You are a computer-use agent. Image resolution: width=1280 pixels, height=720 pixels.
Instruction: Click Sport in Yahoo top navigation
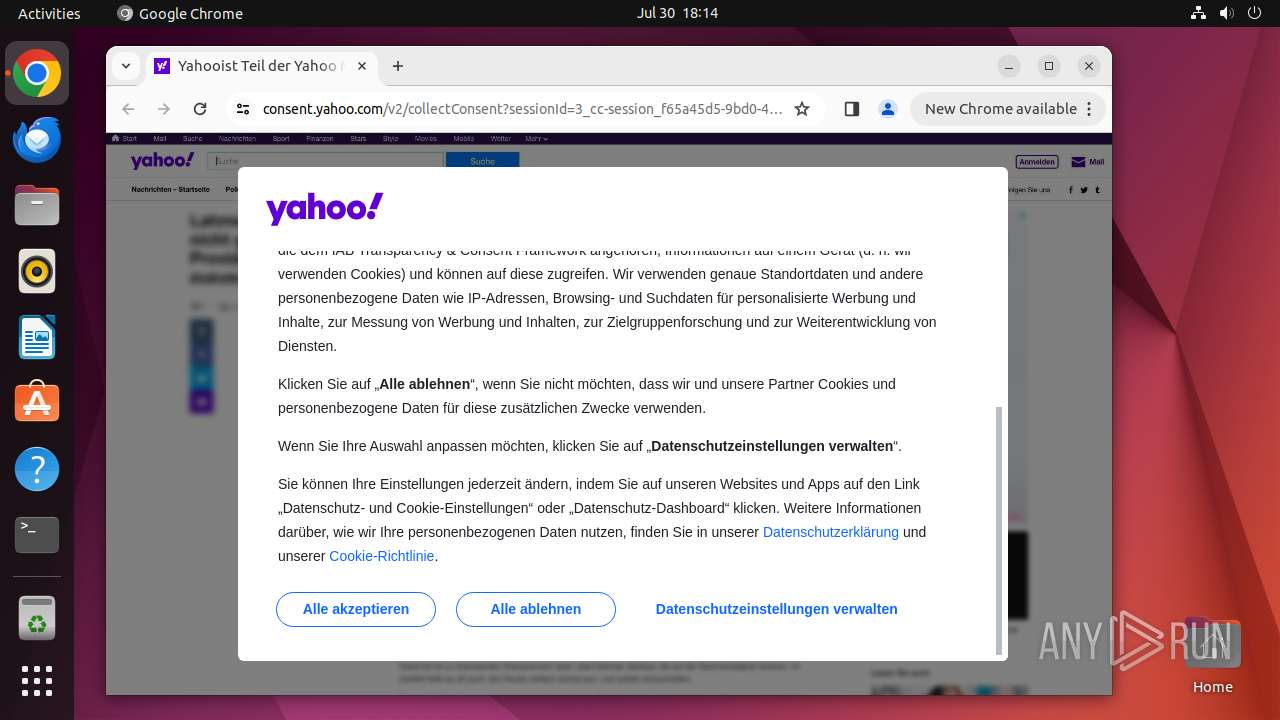coord(281,139)
